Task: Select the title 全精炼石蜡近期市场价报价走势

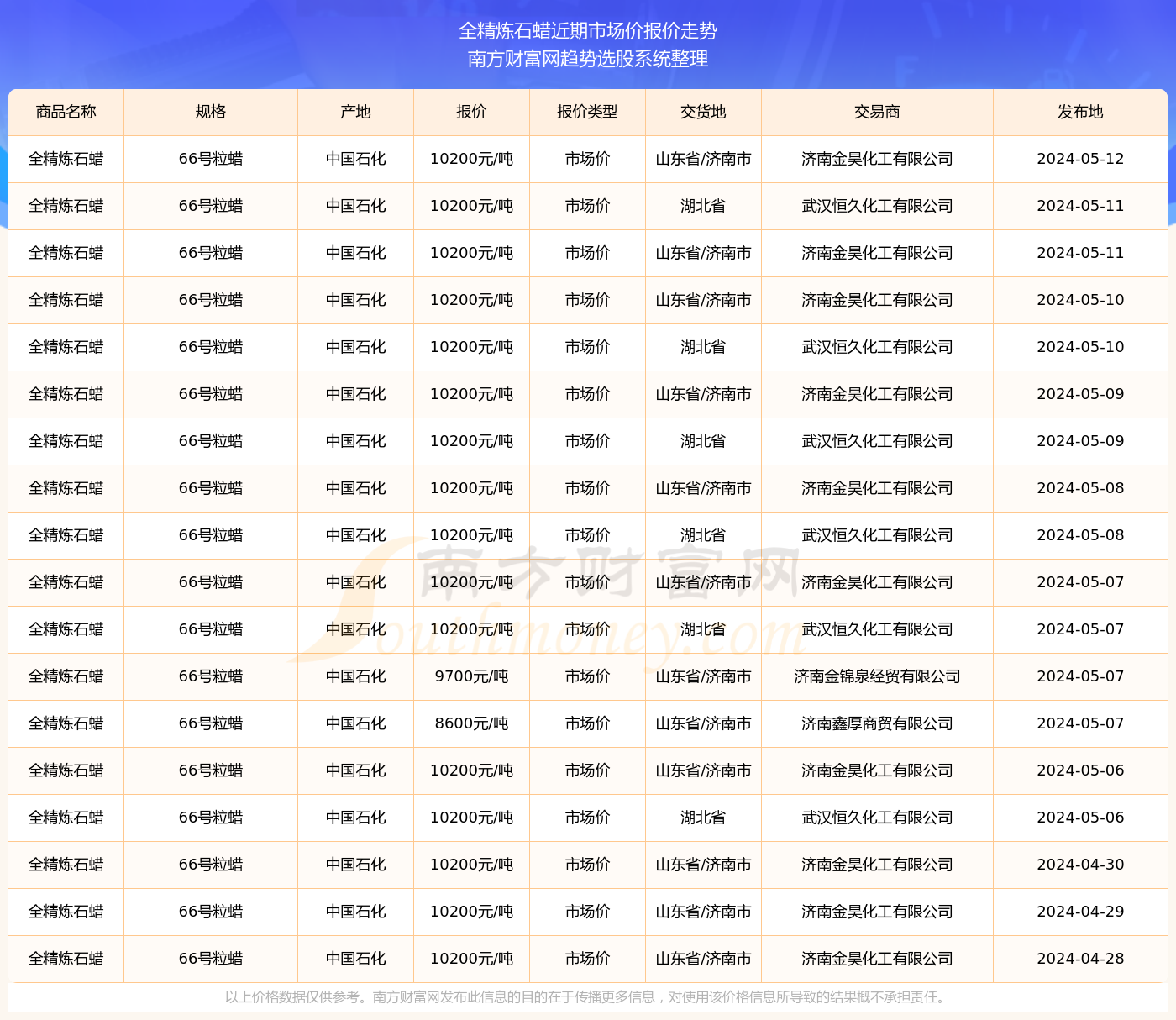Action: pyautogui.click(x=588, y=31)
